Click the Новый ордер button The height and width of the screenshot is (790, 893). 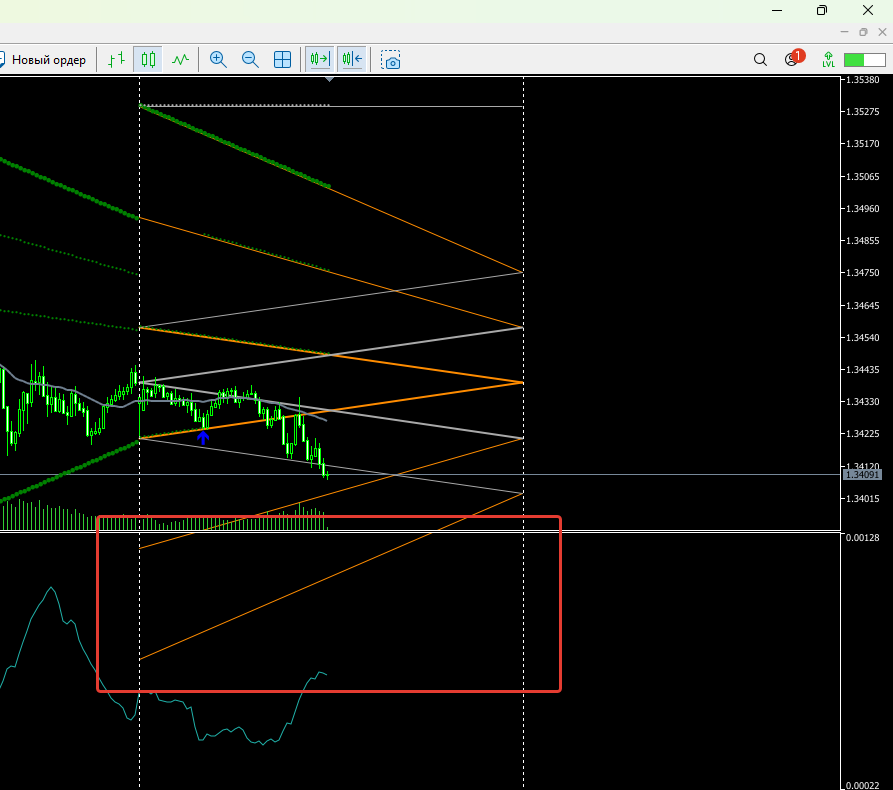(44, 60)
